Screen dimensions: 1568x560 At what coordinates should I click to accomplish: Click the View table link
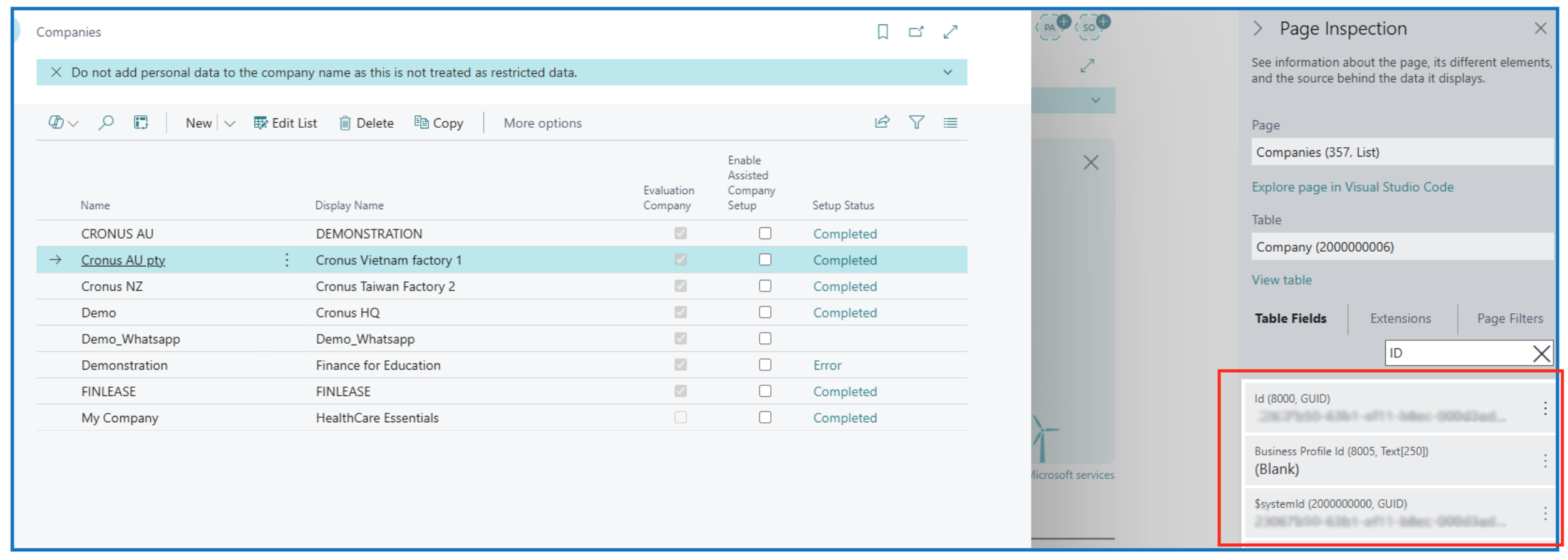(x=1281, y=281)
